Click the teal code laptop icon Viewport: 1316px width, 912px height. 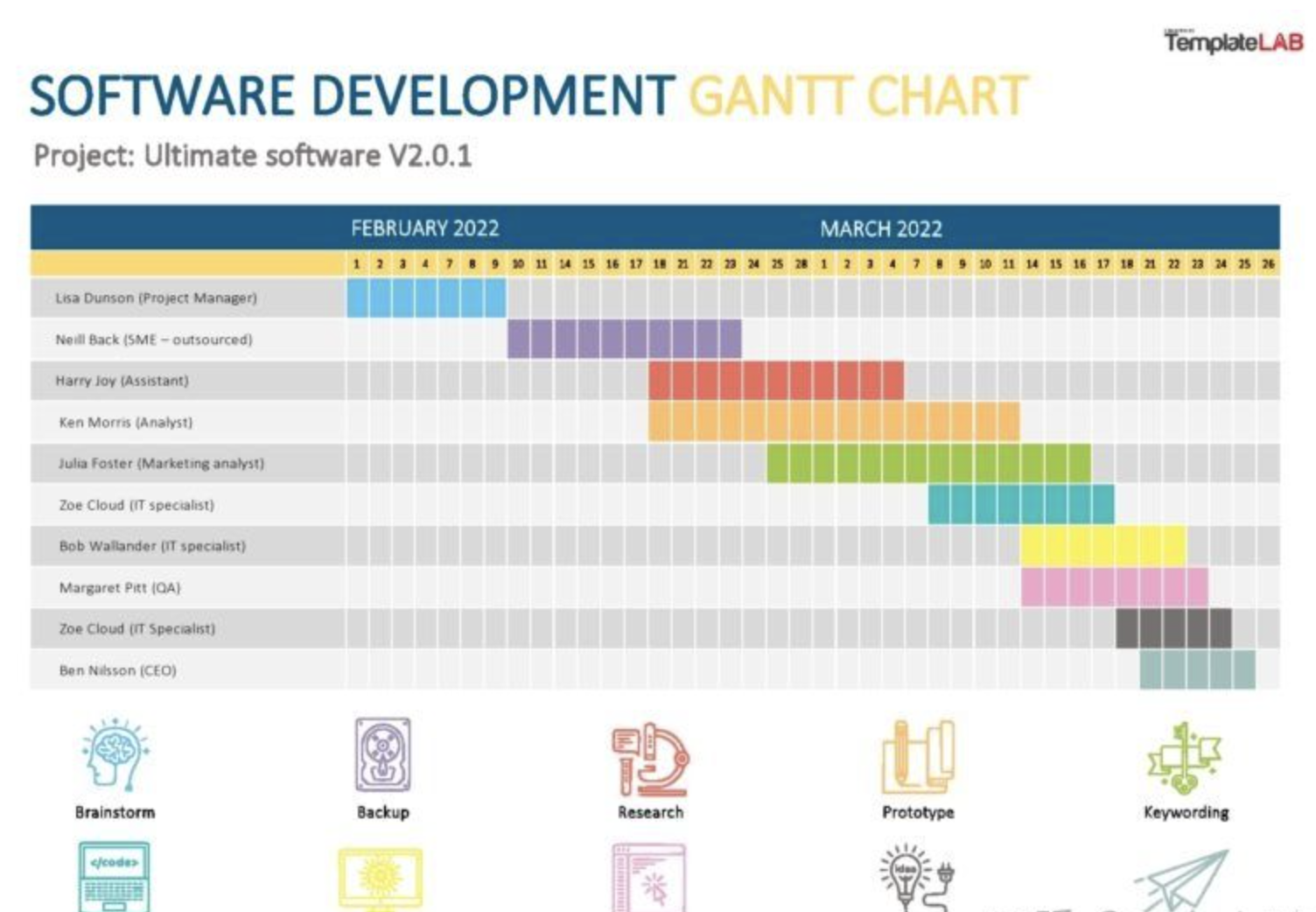(x=114, y=877)
